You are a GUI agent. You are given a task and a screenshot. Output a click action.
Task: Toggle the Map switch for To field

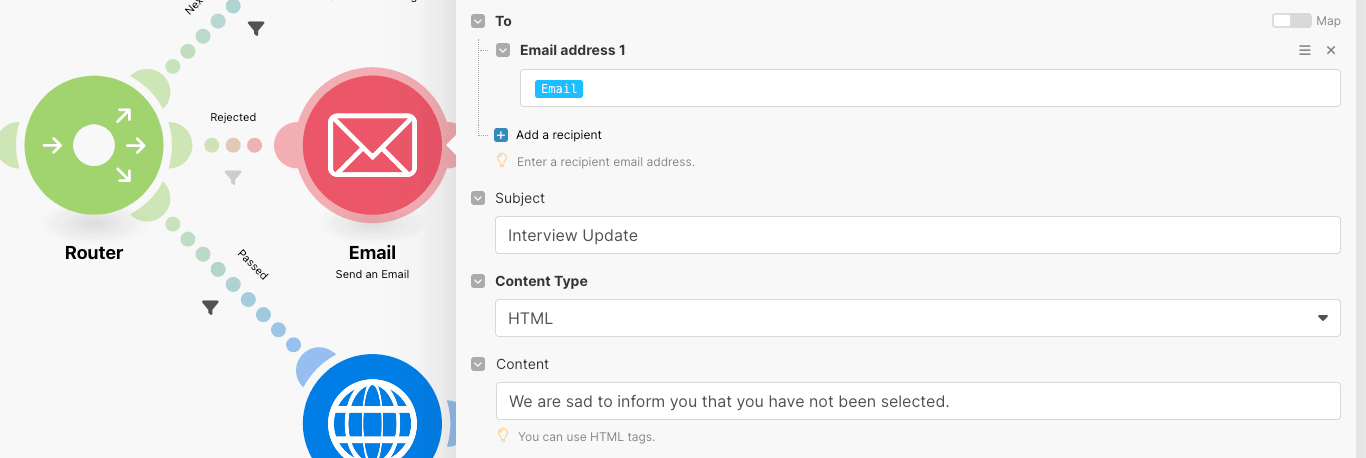(1291, 21)
